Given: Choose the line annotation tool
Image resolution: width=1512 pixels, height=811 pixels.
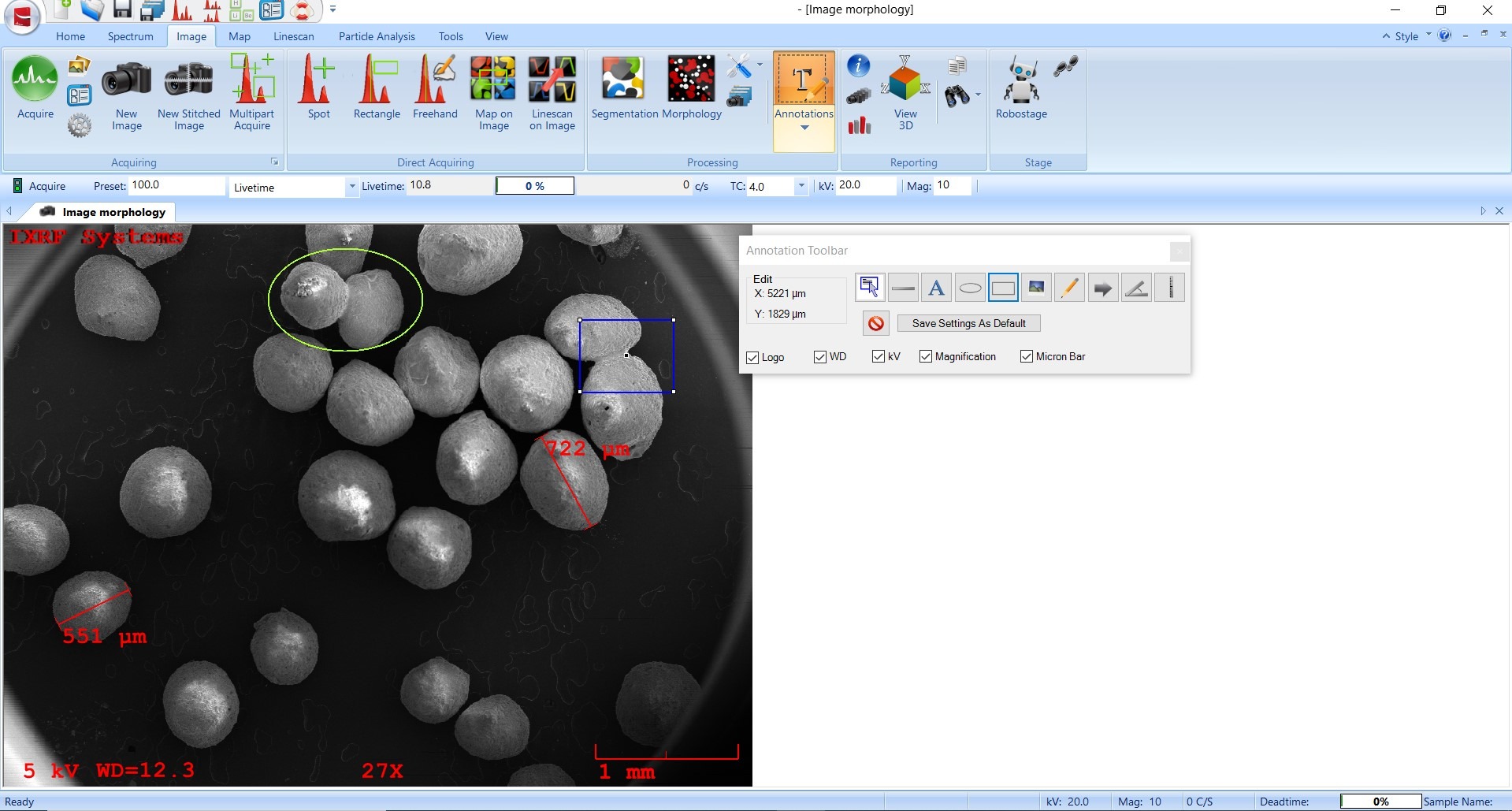Looking at the screenshot, I should (x=903, y=288).
